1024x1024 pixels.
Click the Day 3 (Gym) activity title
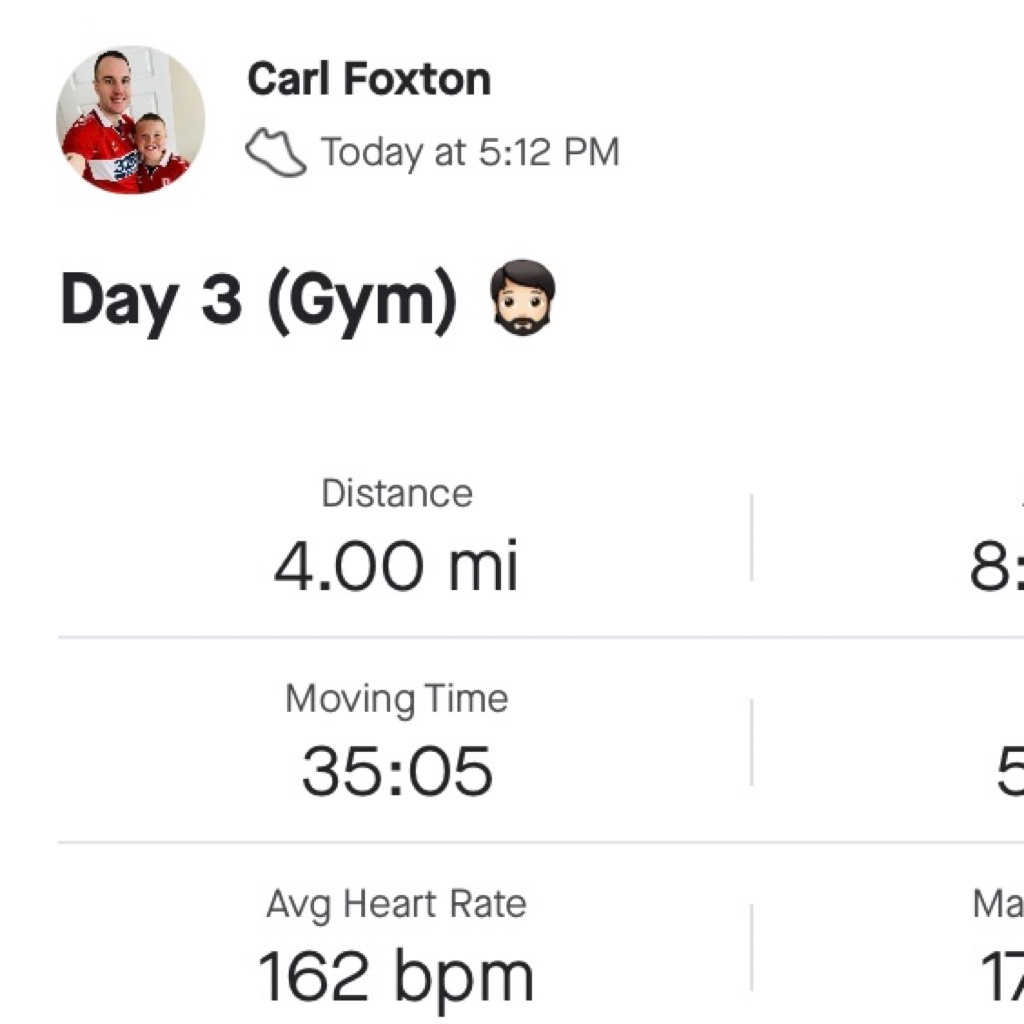pyautogui.click(x=259, y=301)
